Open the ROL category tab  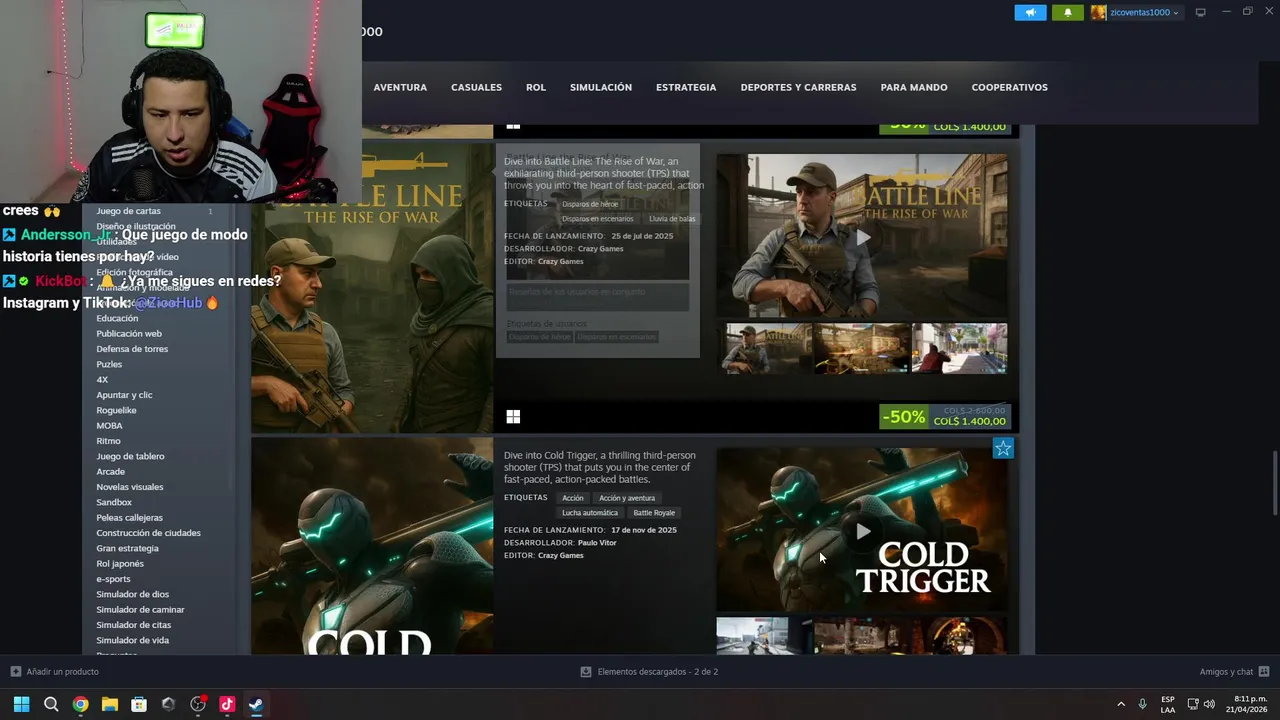(536, 87)
